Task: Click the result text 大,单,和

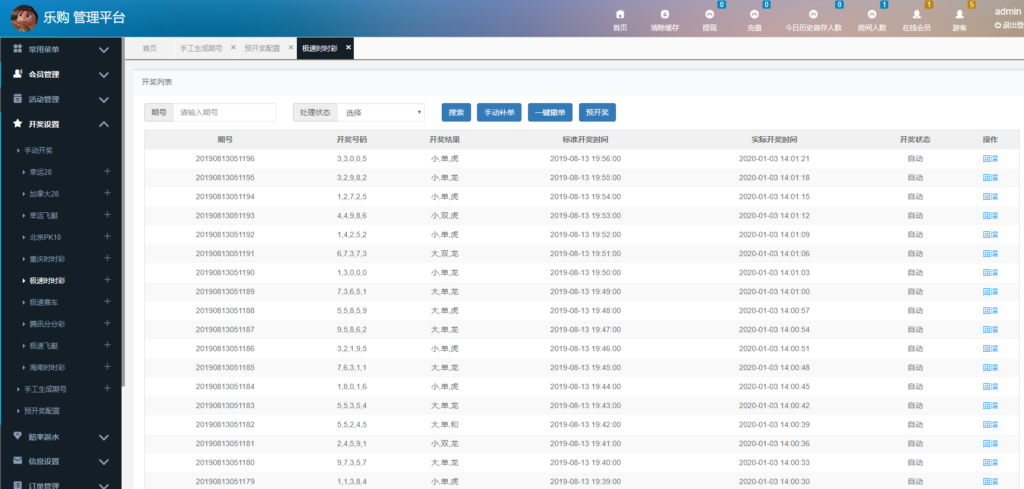Action: tap(444, 424)
